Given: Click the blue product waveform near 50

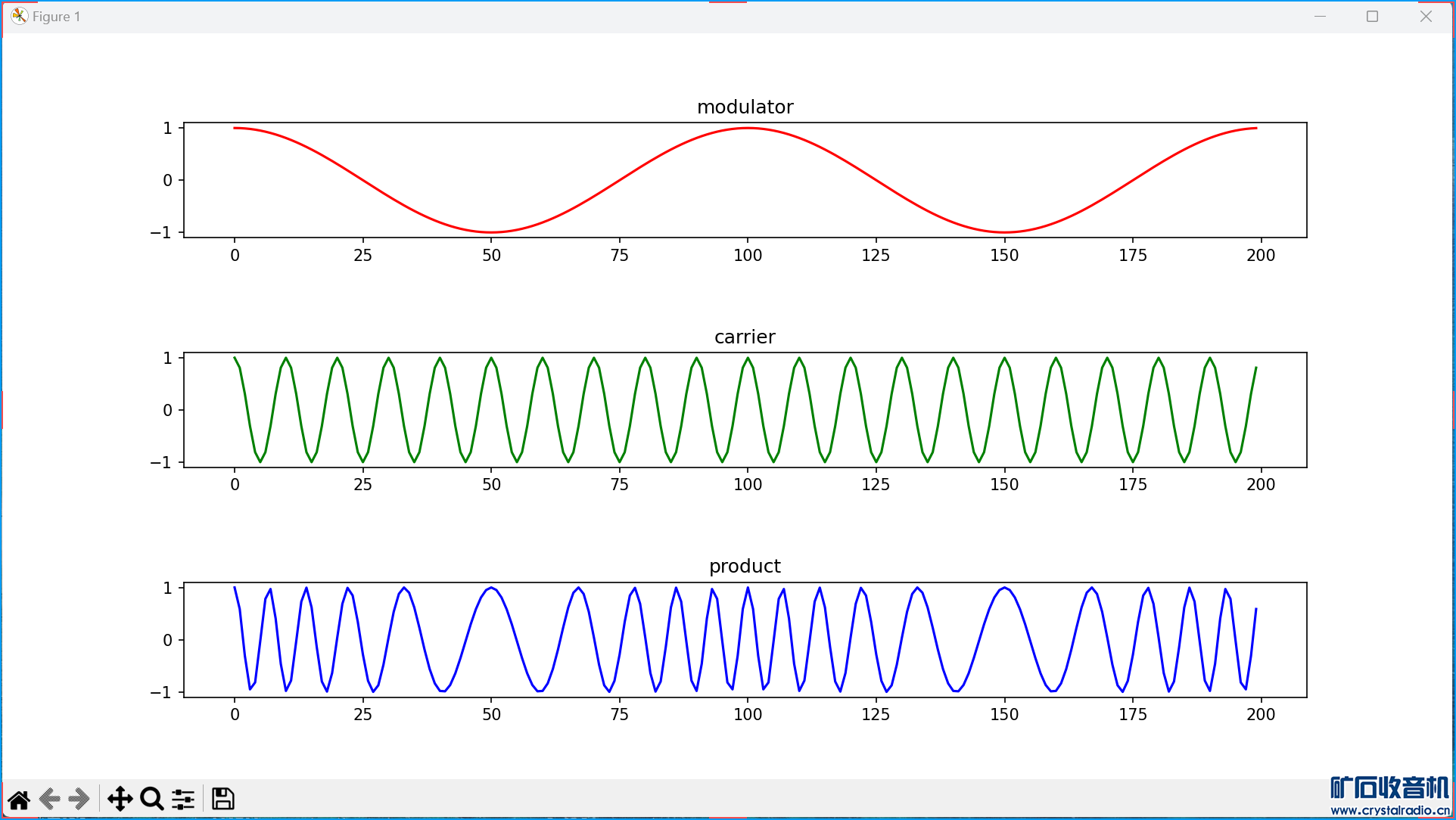Looking at the screenshot, I should pos(492,588).
